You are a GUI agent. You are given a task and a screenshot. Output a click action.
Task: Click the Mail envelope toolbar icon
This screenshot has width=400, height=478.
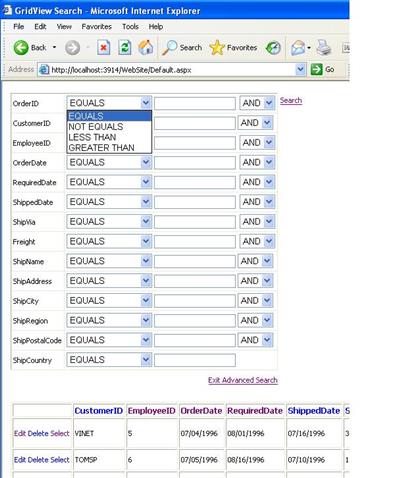(x=298, y=48)
